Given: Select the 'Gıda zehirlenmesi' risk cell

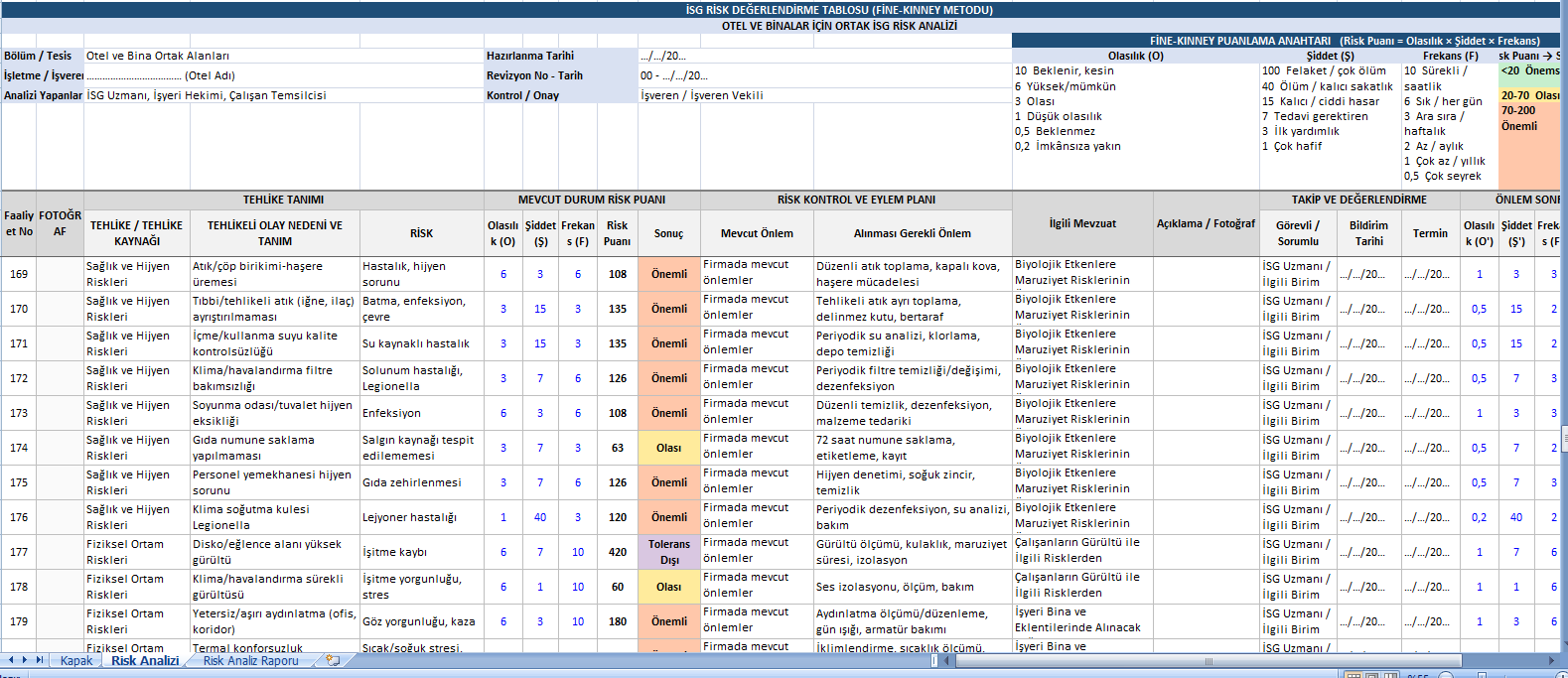Looking at the screenshot, I should pyautogui.click(x=421, y=482).
